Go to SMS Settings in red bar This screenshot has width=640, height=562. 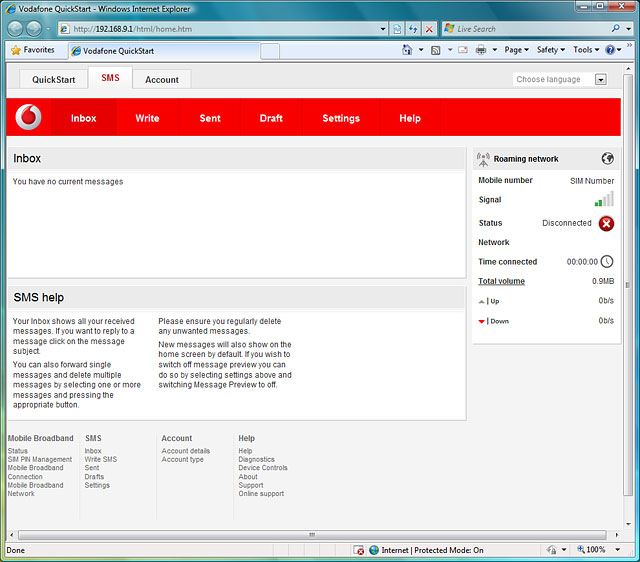click(340, 118)
